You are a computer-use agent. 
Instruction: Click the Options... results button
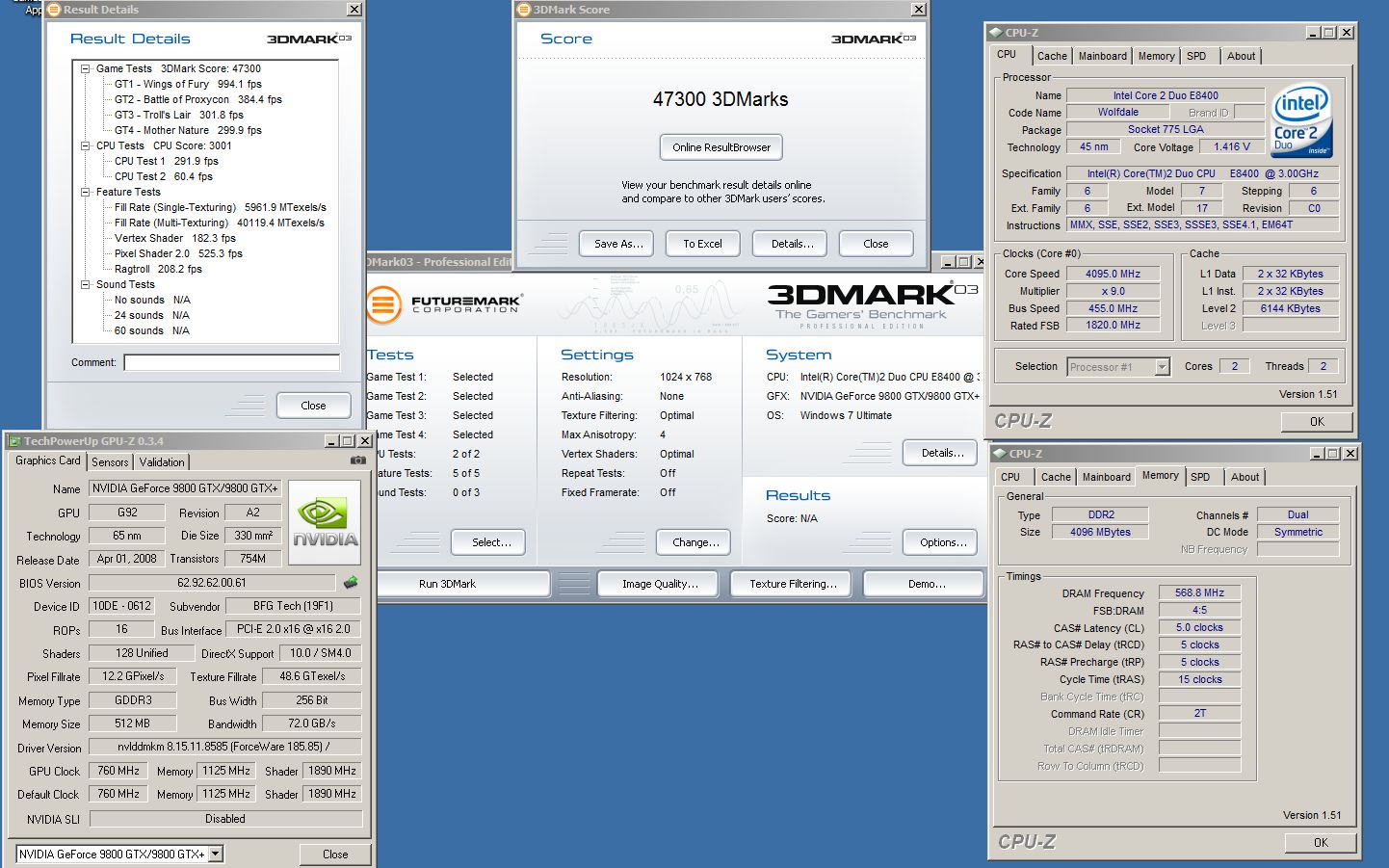pos(942,542)
